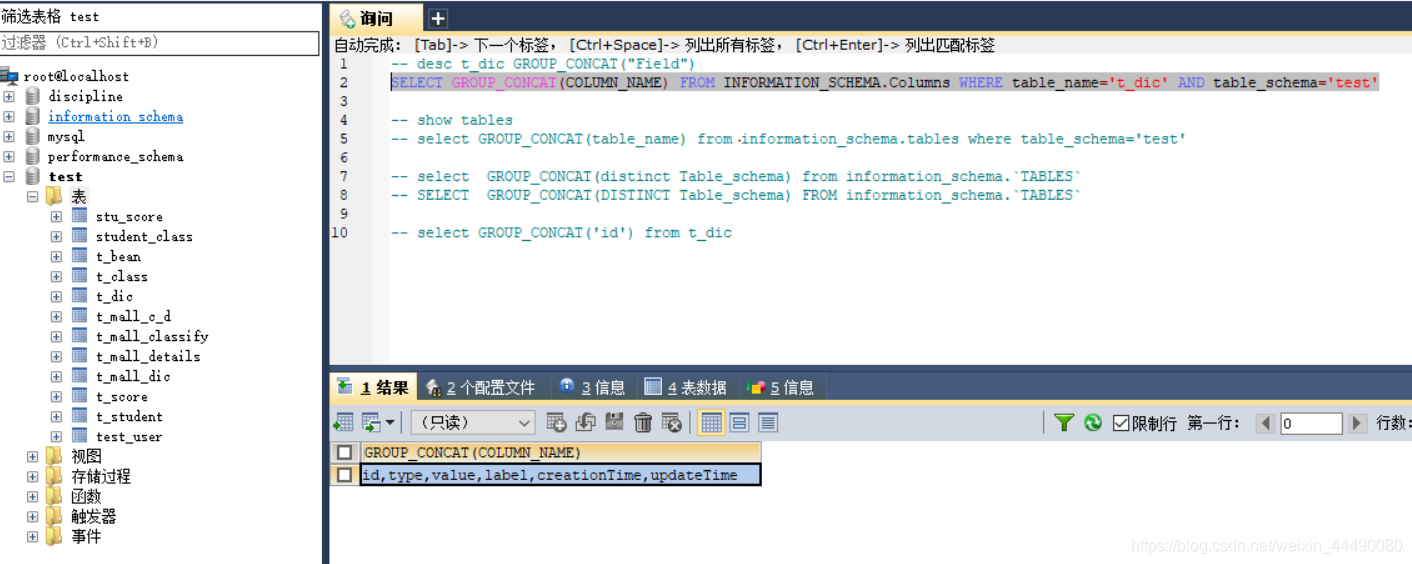The height and width of the screenshot is (564, 1412).
Task: Switch to grid view mode
Action: (711, 423)
